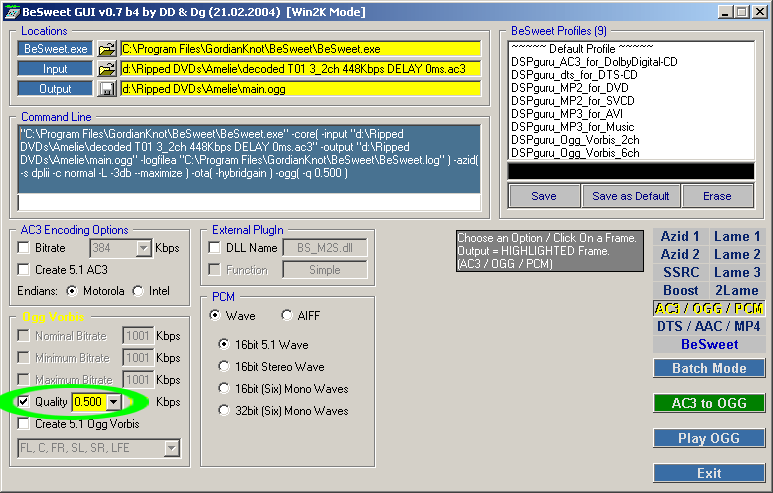Uncheck the Ogg Quality checkbox
This screenshot has width=773, height=493.
(x=23, y=402)
